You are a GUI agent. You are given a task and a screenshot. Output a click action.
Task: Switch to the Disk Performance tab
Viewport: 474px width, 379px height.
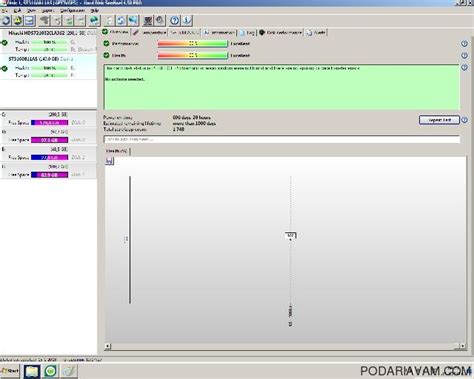coord(280,33)
